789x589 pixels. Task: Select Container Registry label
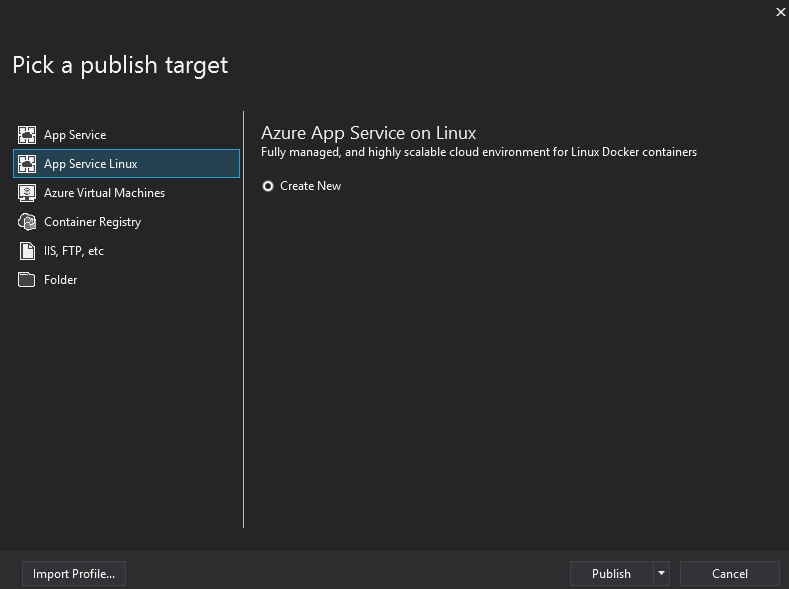pos(93,222)
